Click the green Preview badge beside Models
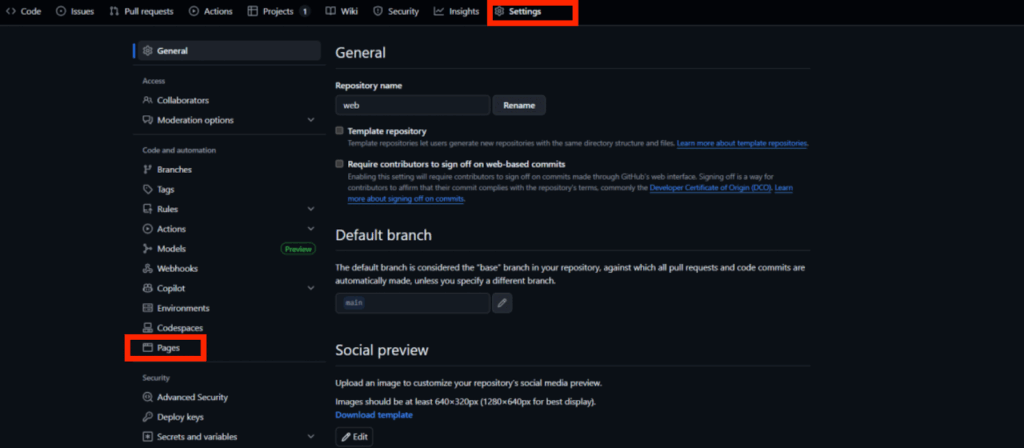1024x448 pixels. click(298, 249)
